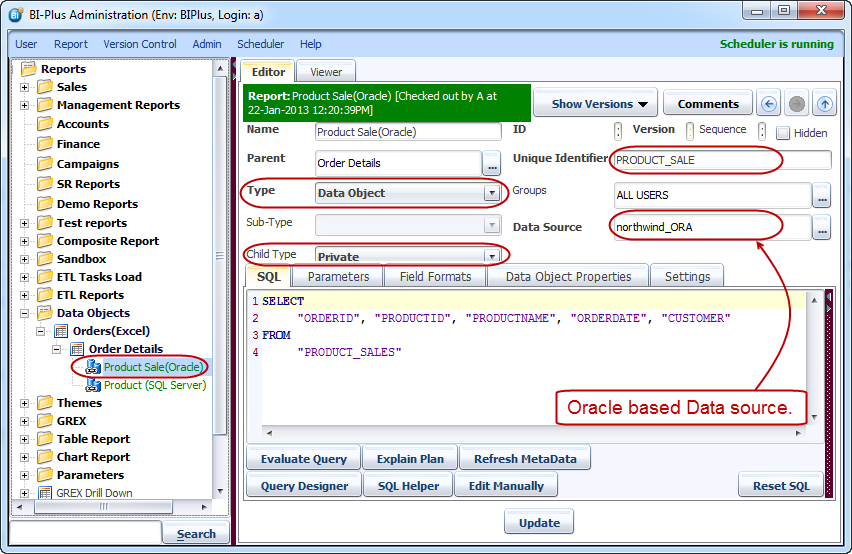Open the Data Source browse ellipsis button
The image size is (852, 554).
point(822,228)
